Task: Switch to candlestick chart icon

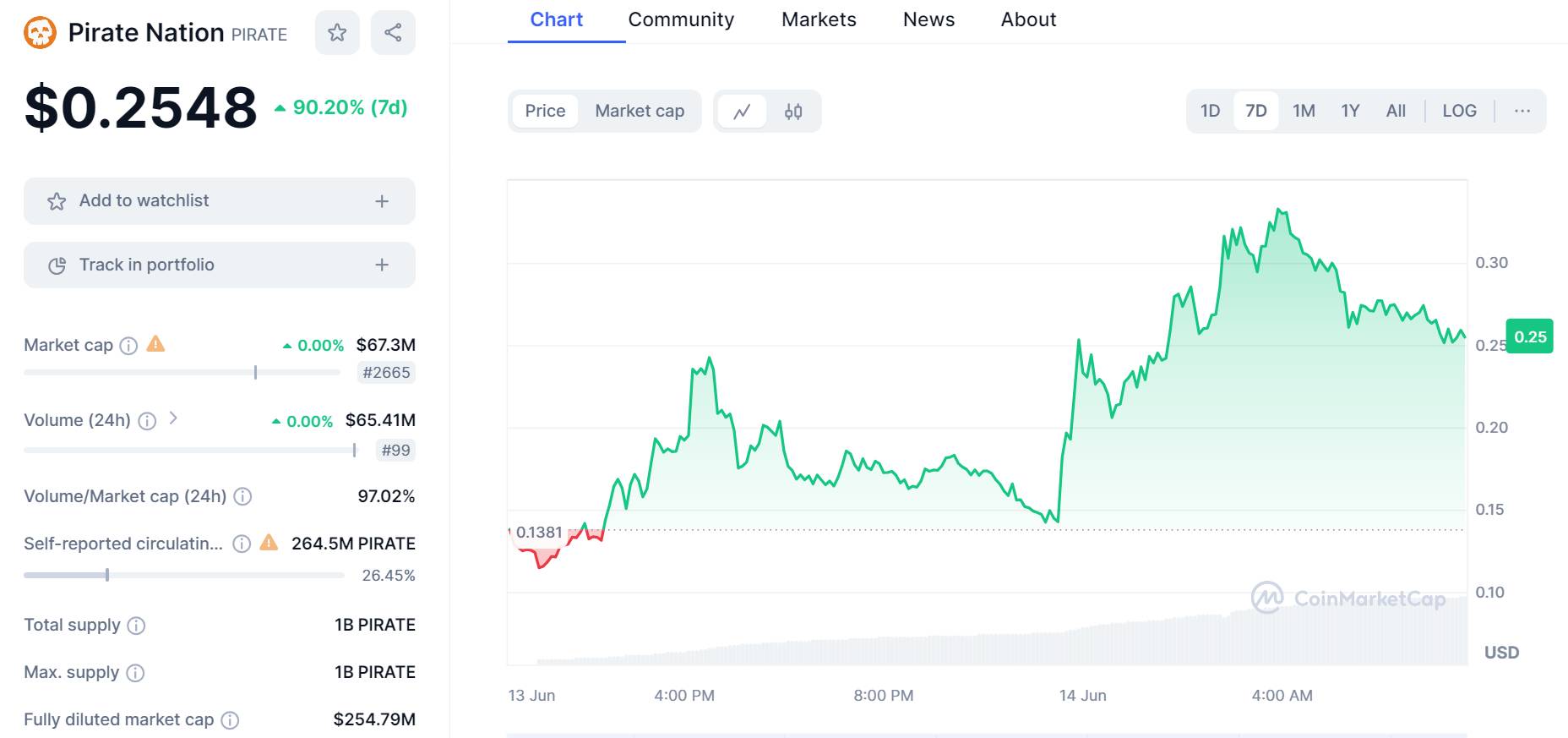Action: click(x=793, y=112)
